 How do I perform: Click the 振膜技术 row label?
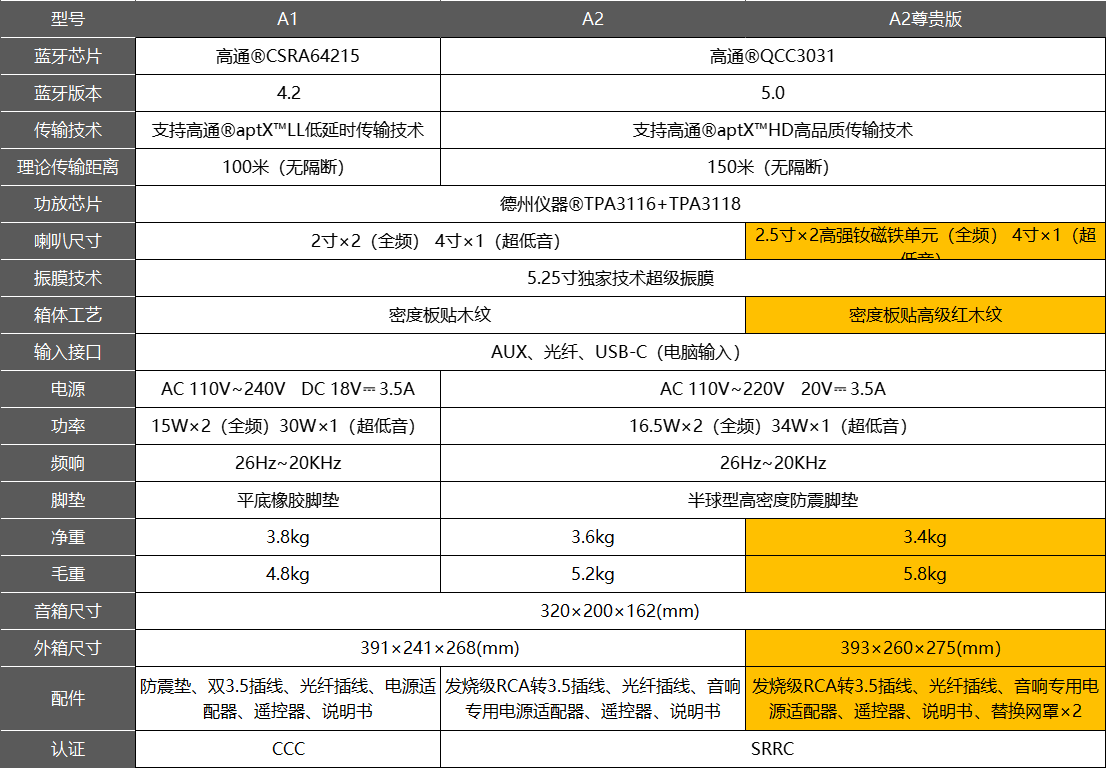(x=68, y=278)
